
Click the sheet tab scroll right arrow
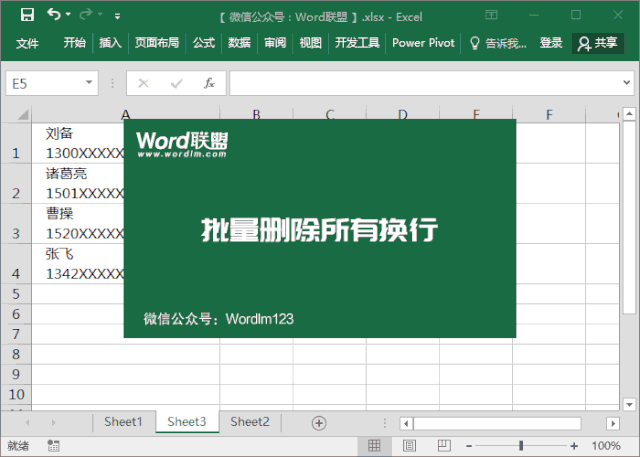pyautogui.click(x=53, y=423)
